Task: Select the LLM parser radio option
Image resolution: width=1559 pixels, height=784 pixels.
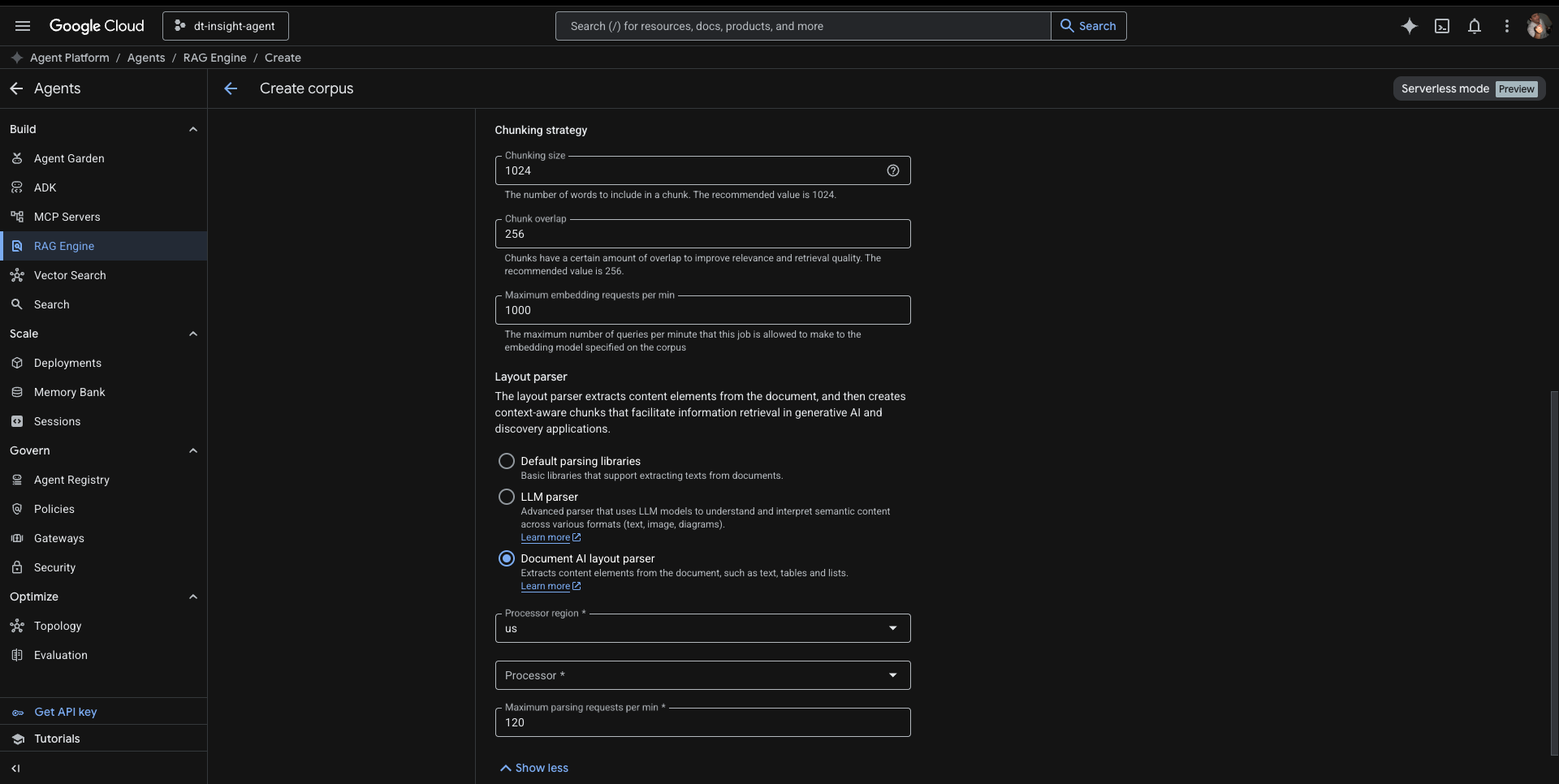Action: pos(507,497)
